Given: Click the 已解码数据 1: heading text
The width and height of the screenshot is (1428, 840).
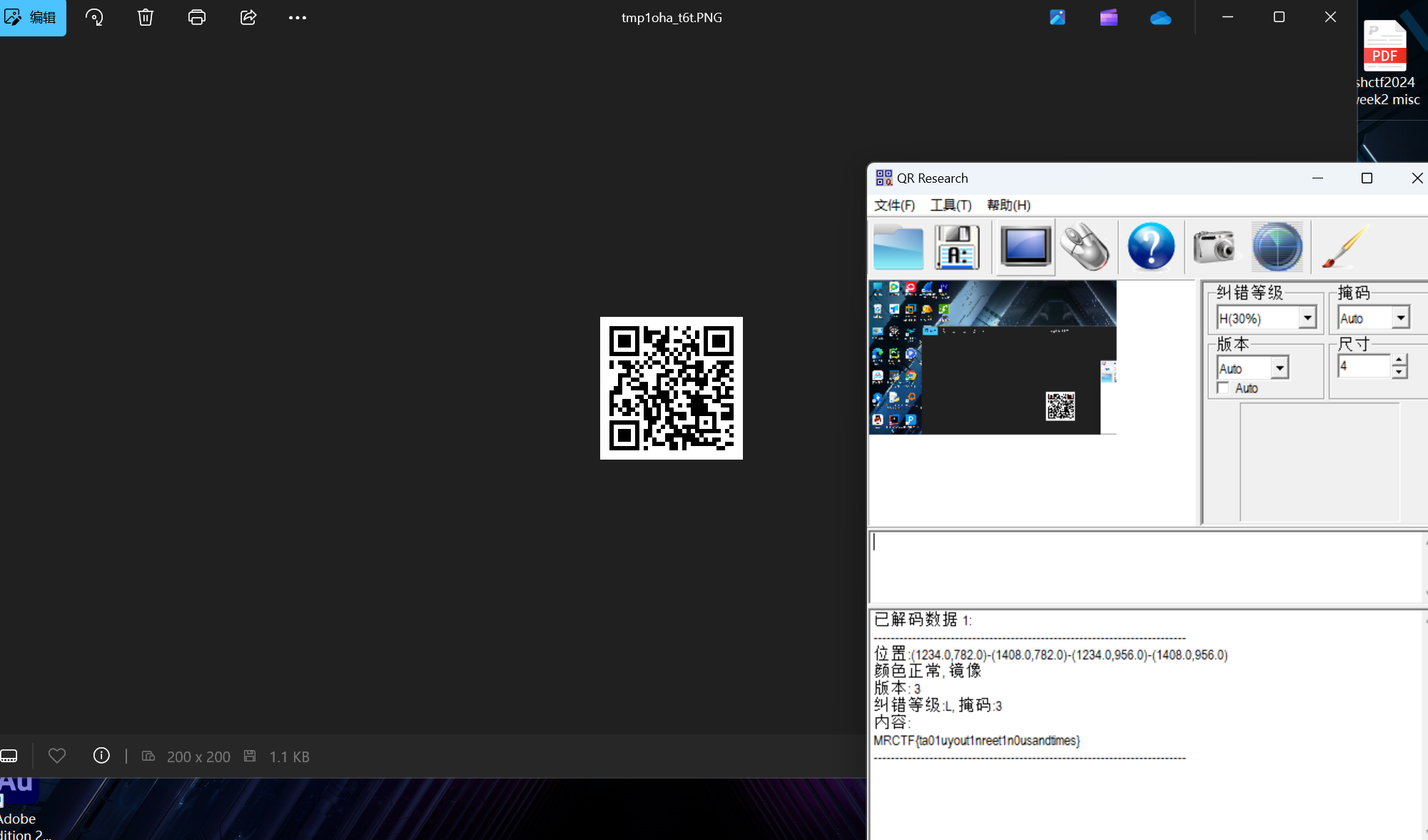Looking at the screenshot, I should tap(923, 619).
